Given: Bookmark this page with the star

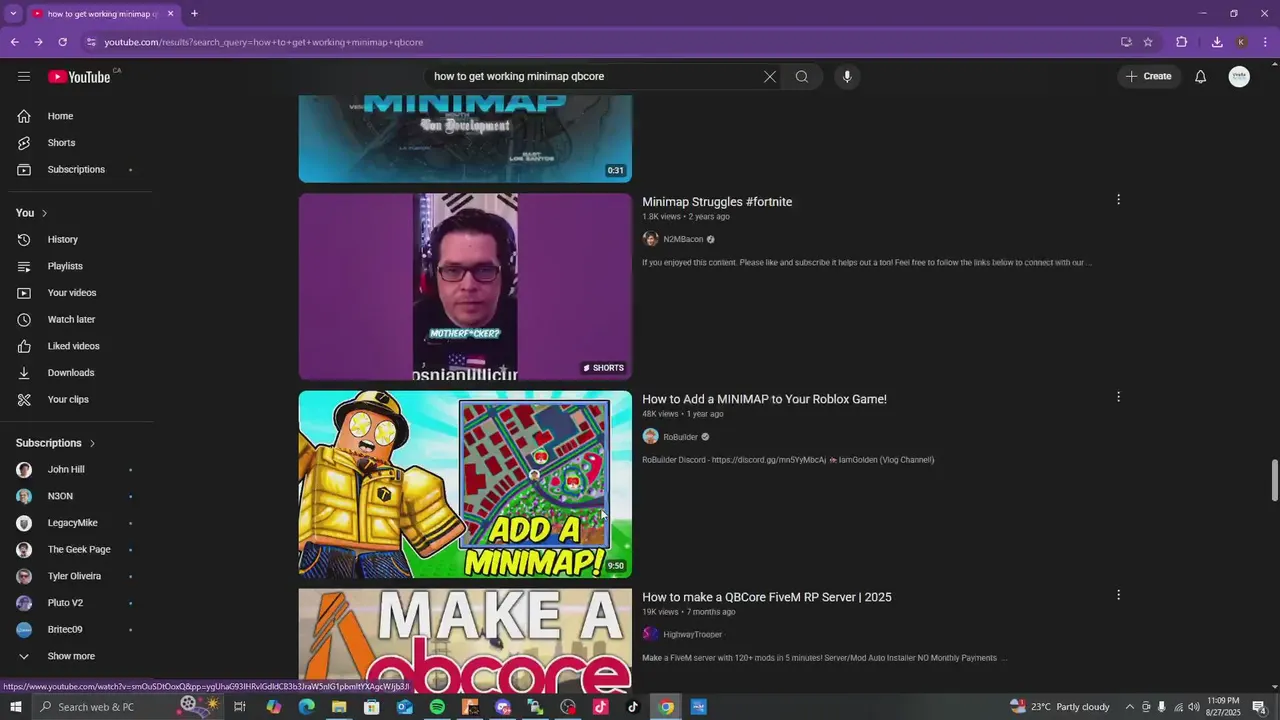Looking at the screenshot, I should pos(1148,42).
